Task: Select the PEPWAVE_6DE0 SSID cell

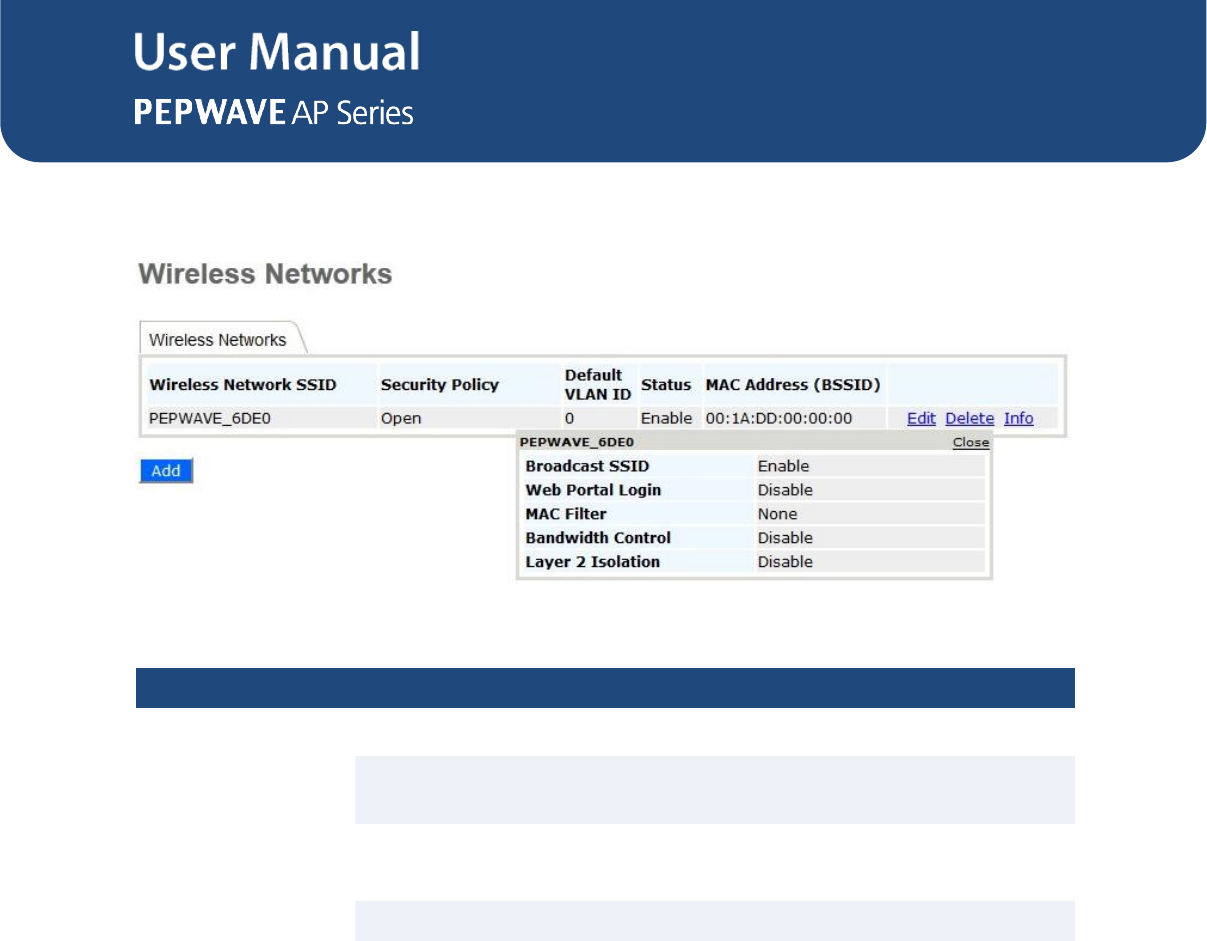Action: tap(209, 418)
